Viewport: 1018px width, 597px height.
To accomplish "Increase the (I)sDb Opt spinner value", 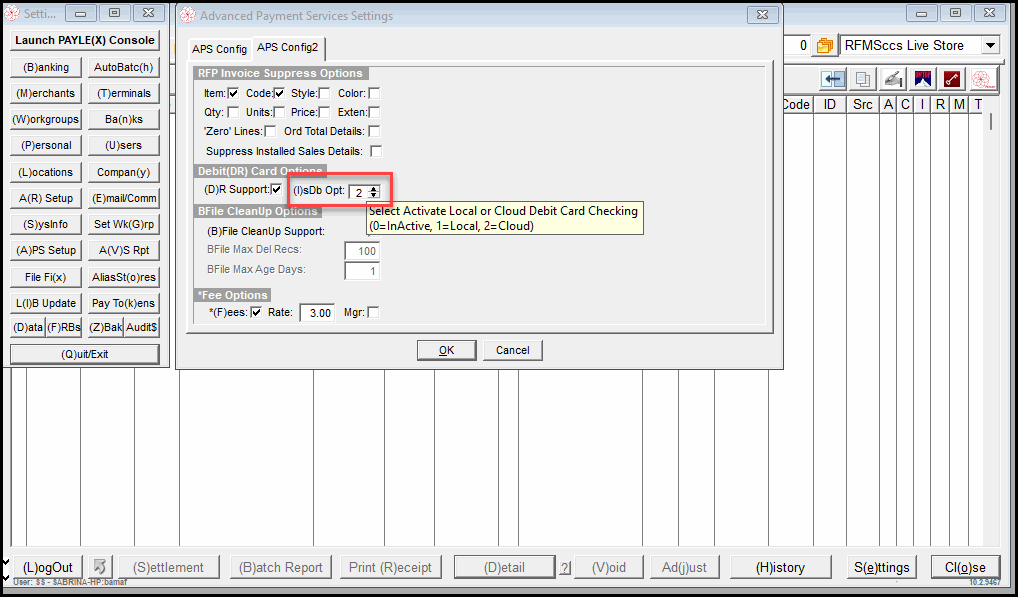I will tap(373, 189).
